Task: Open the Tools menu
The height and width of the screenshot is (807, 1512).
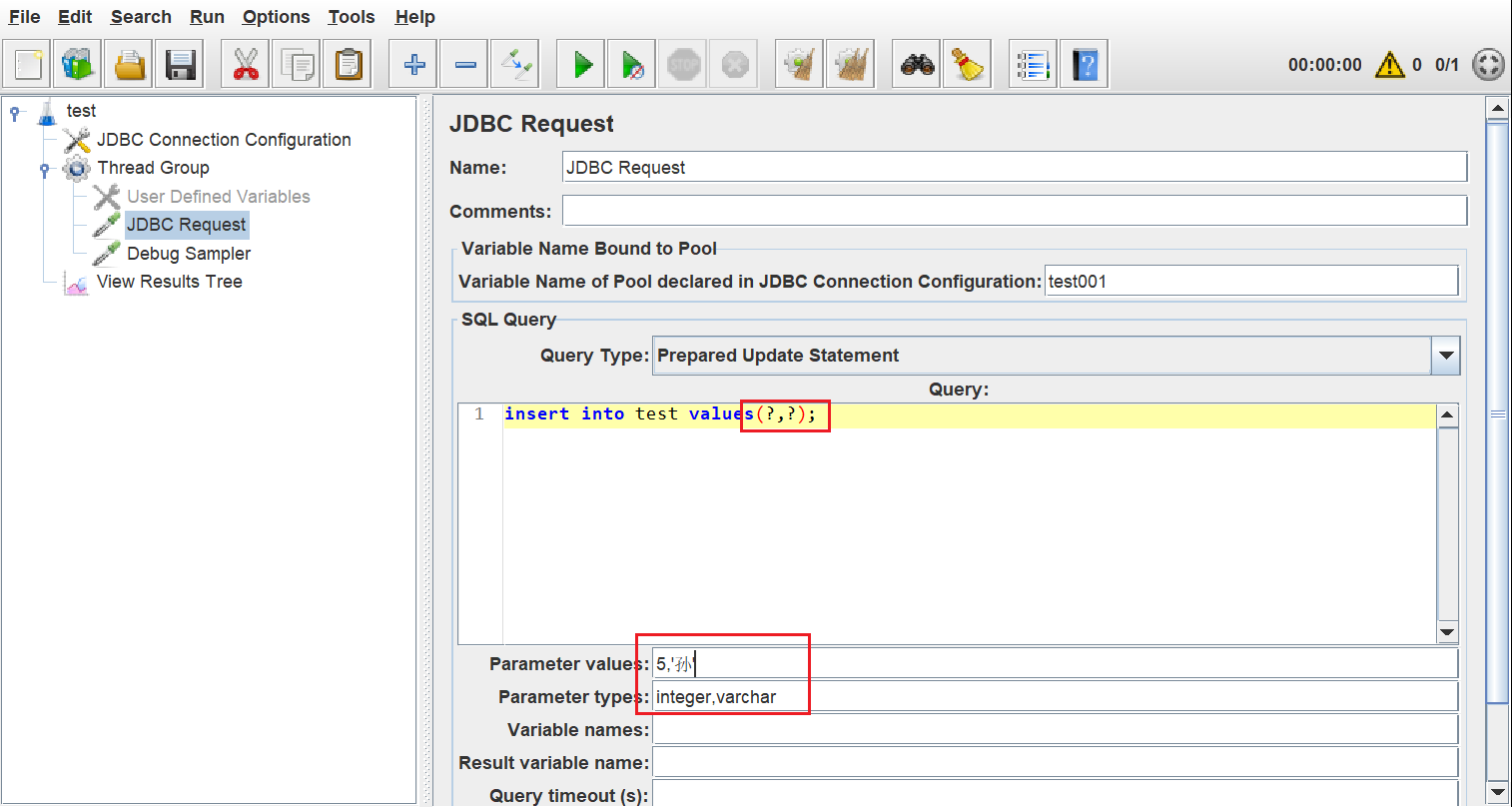Action: point(352,17)
